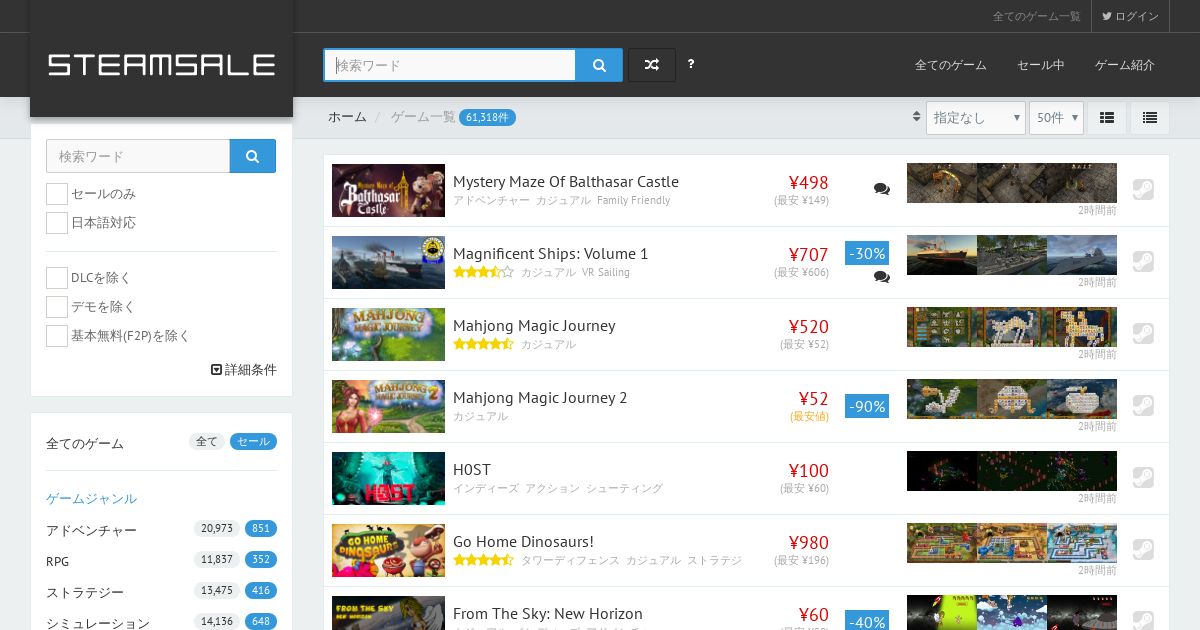Open 全てのゲーム一覧 link in top bar
Viewport: 1200px width, 630px height.
click(1036, 16)
